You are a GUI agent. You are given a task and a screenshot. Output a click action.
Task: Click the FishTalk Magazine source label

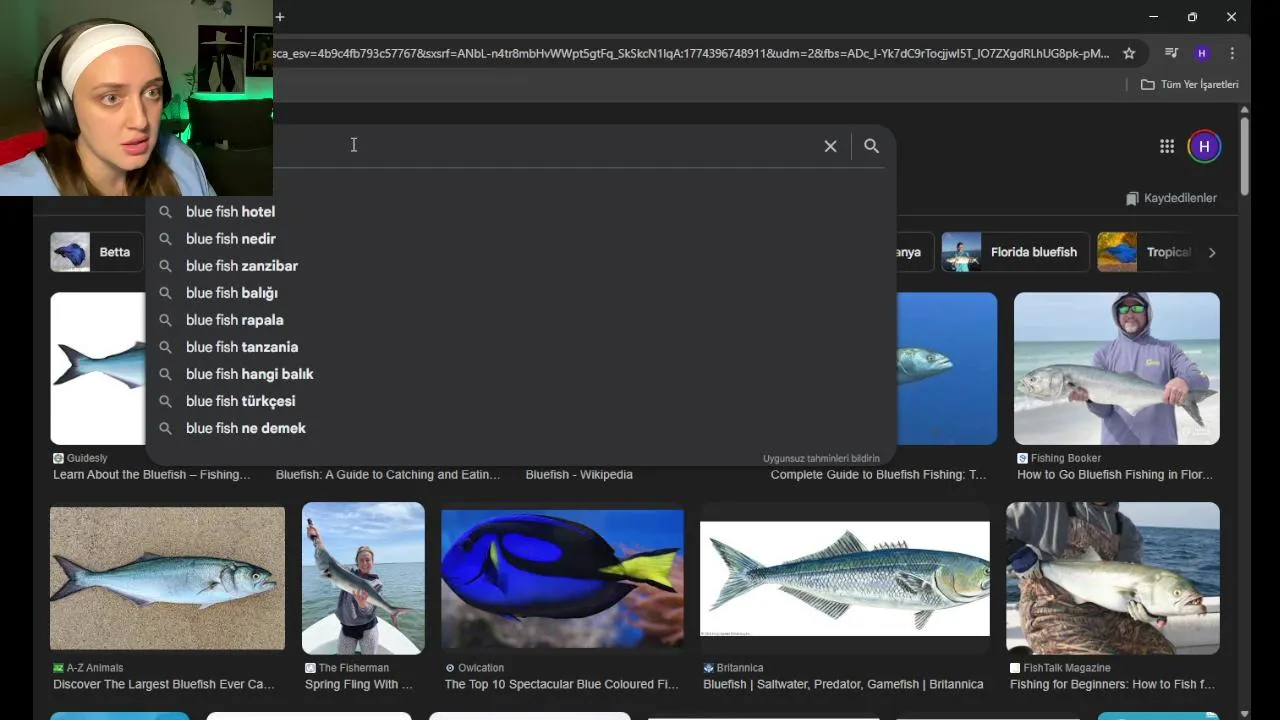click(1059, 668)
